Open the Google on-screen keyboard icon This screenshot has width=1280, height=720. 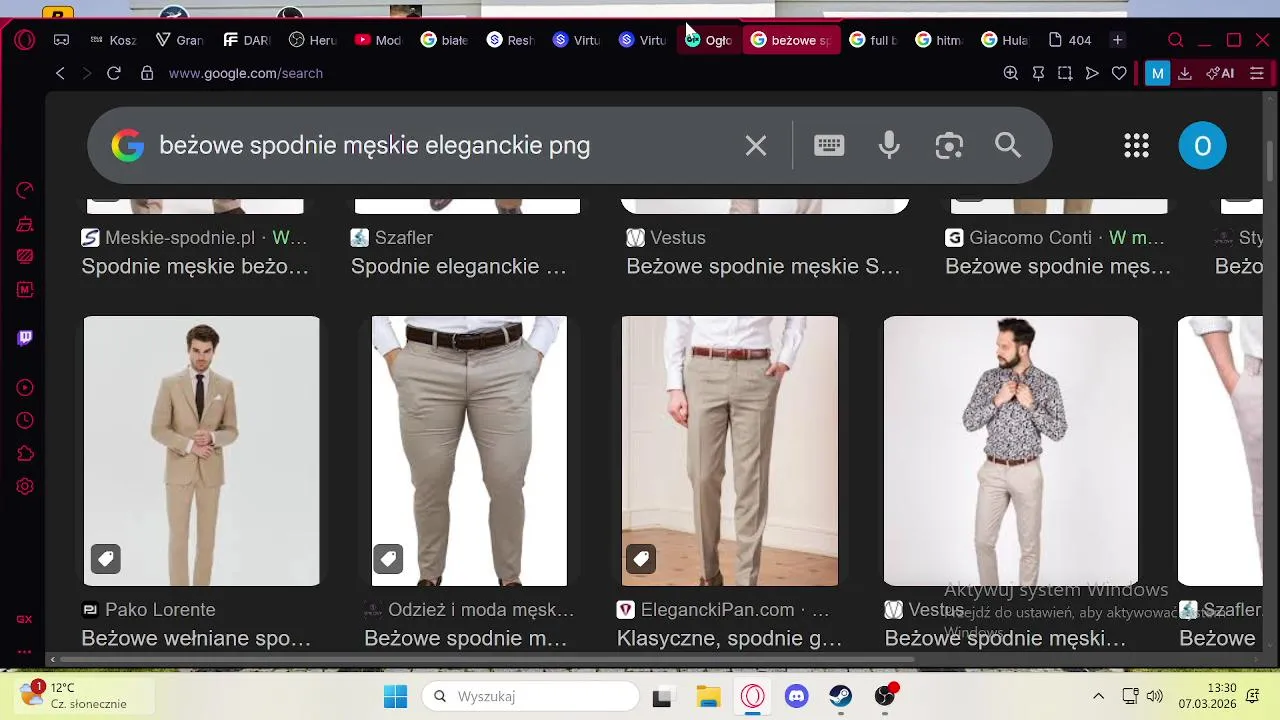[829, 145]
